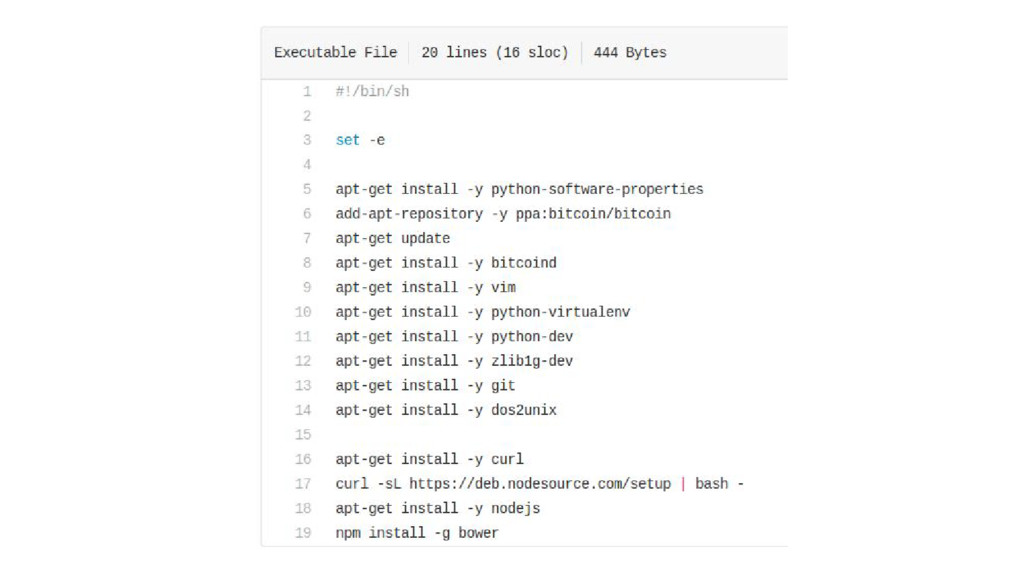Click the 'dos2unix' package name

[524, 410]
